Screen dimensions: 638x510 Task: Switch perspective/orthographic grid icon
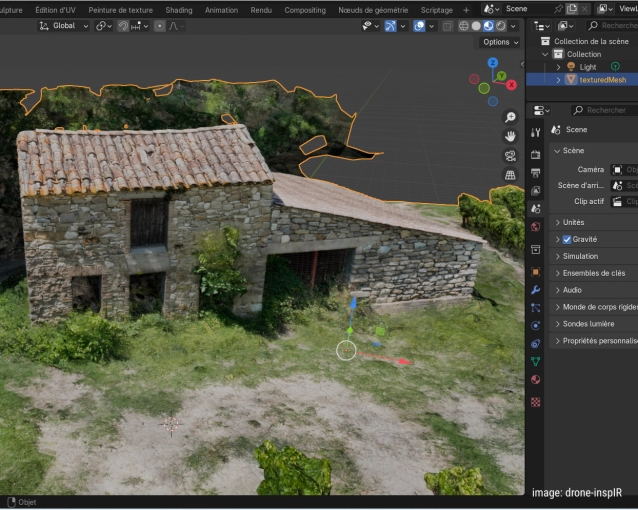pyautogui.click(x=510, y=174)
